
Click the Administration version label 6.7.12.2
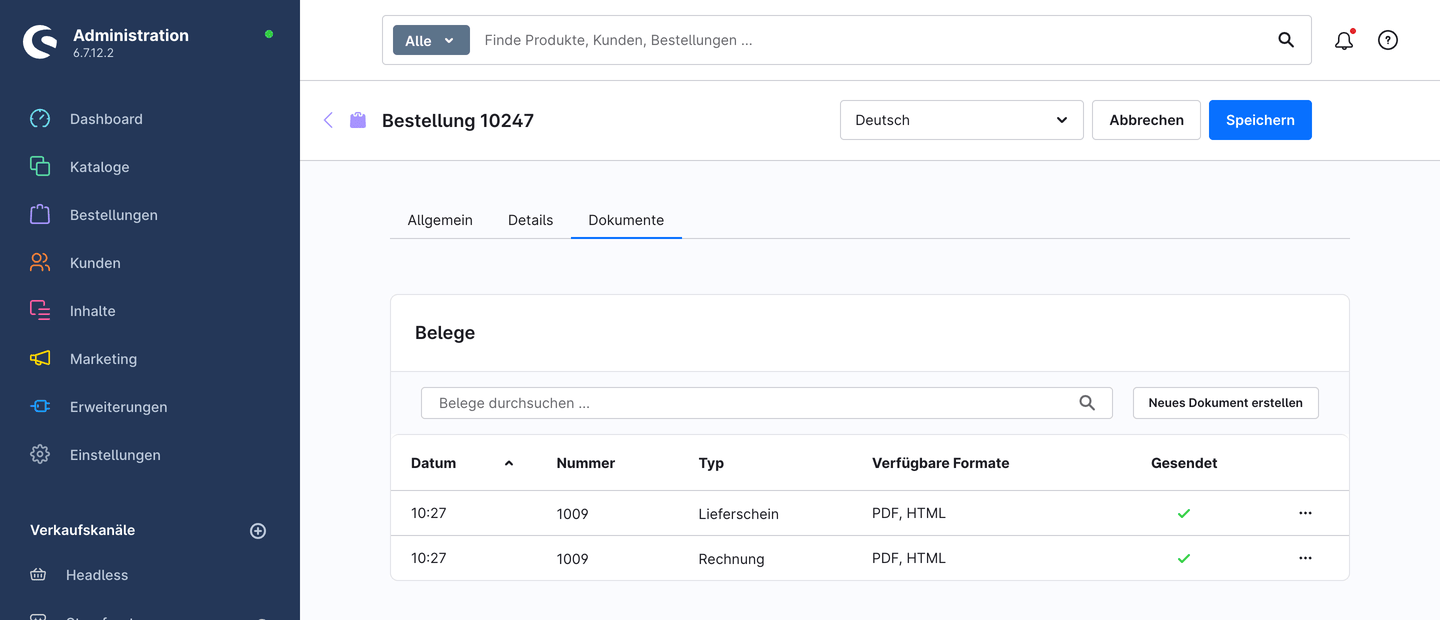93,53
